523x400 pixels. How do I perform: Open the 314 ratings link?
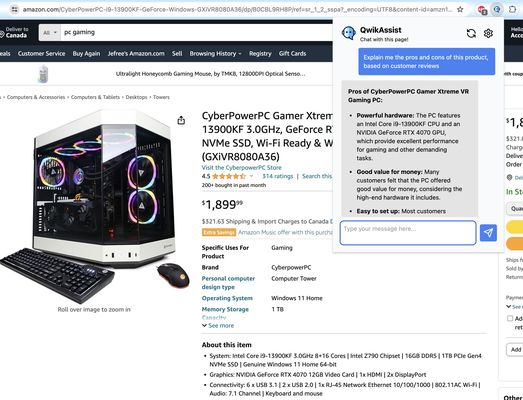point(278,176)
